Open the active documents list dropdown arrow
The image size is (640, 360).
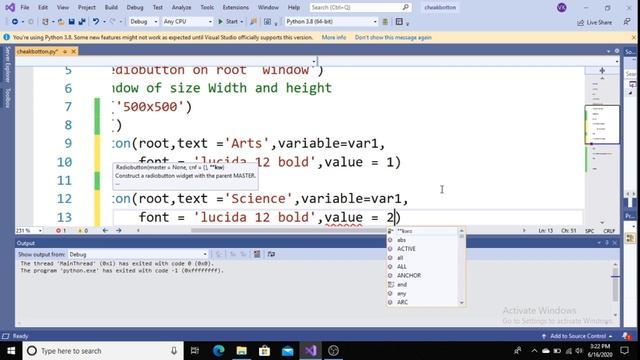click(x=609, y=51)
